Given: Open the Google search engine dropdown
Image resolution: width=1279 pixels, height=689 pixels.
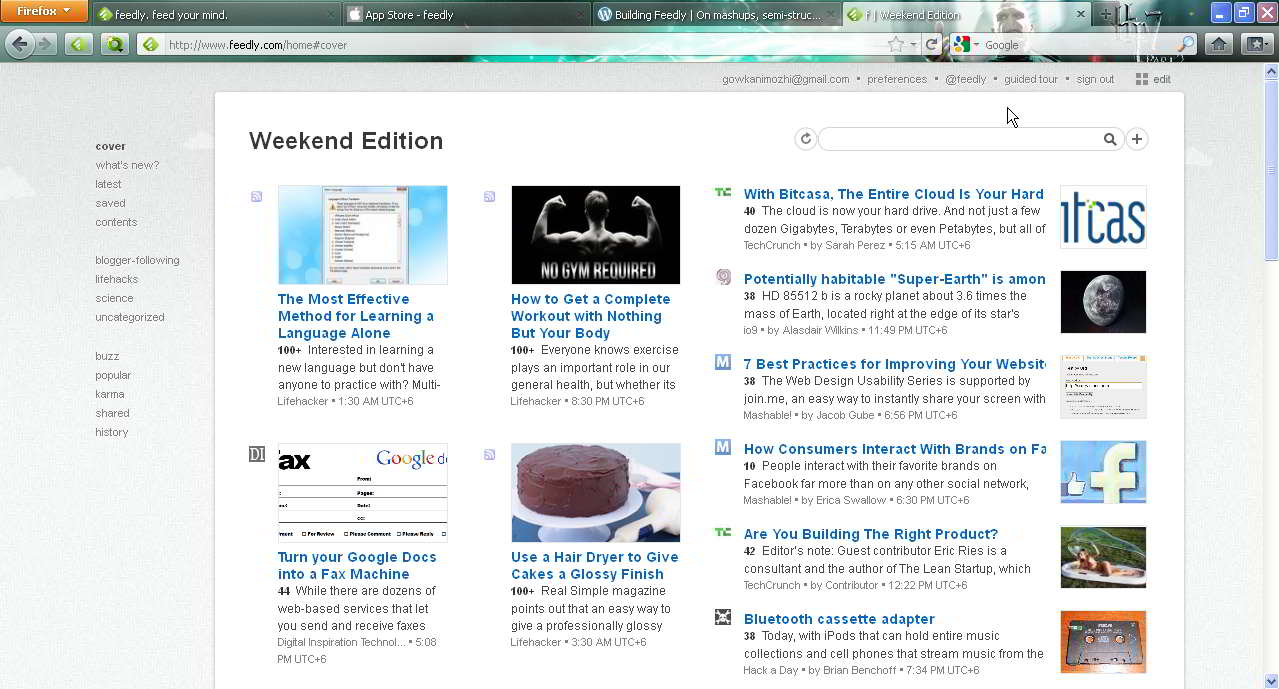Looking at the screenshot, I should (965, 45).
